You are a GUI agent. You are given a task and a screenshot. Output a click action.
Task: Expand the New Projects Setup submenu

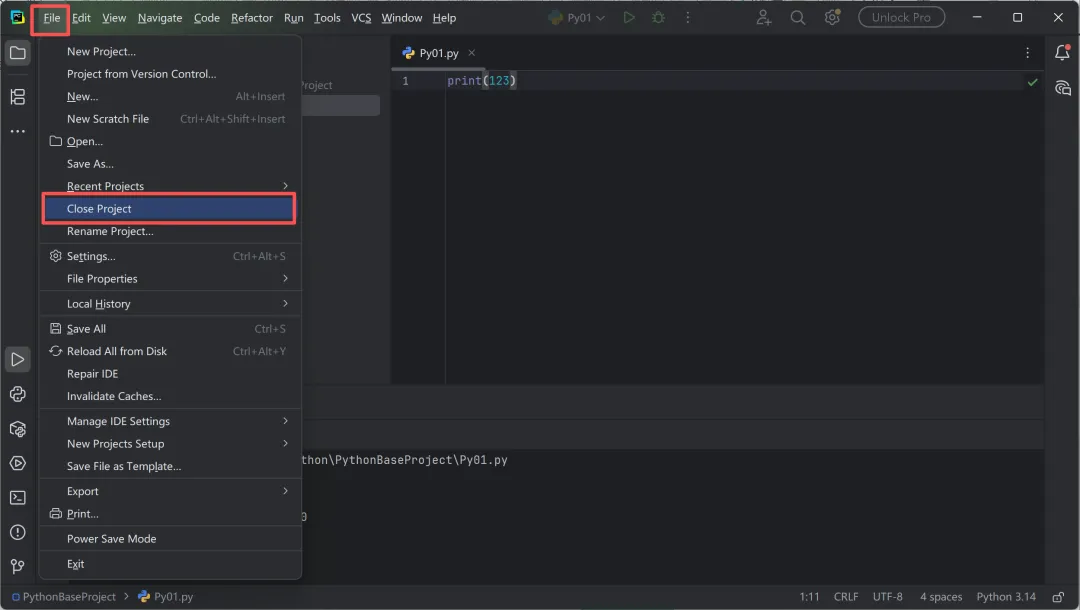[170, 443]
